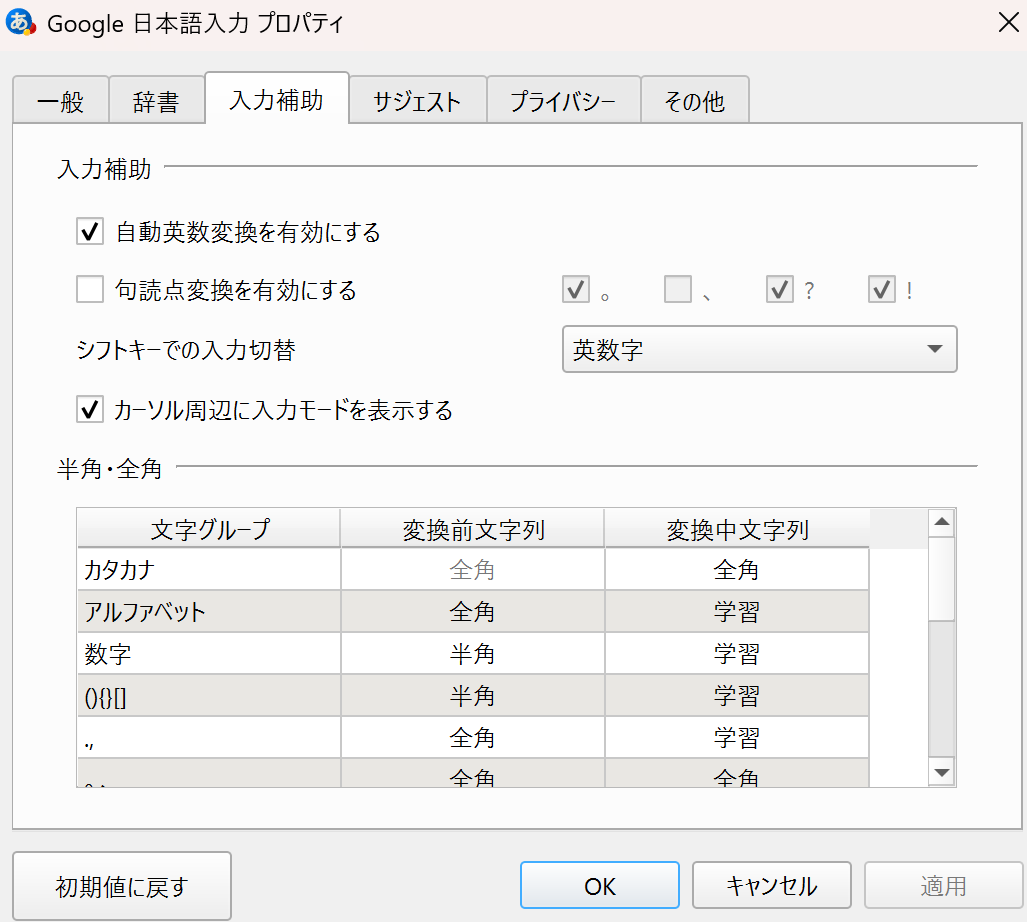Select the ., row label
The width and height of the screenshot is (1027, 922).
tap(209, 737)
